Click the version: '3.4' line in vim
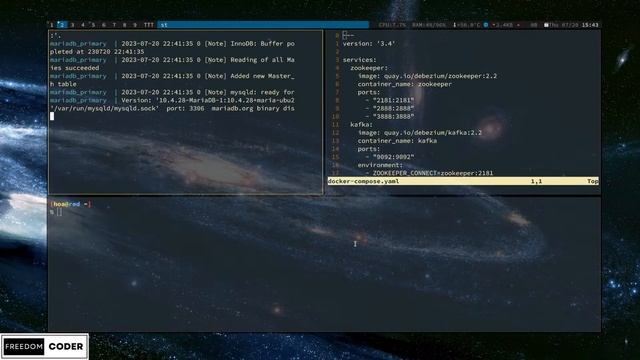This screenshot has width=640, height=360. [369, 44]
